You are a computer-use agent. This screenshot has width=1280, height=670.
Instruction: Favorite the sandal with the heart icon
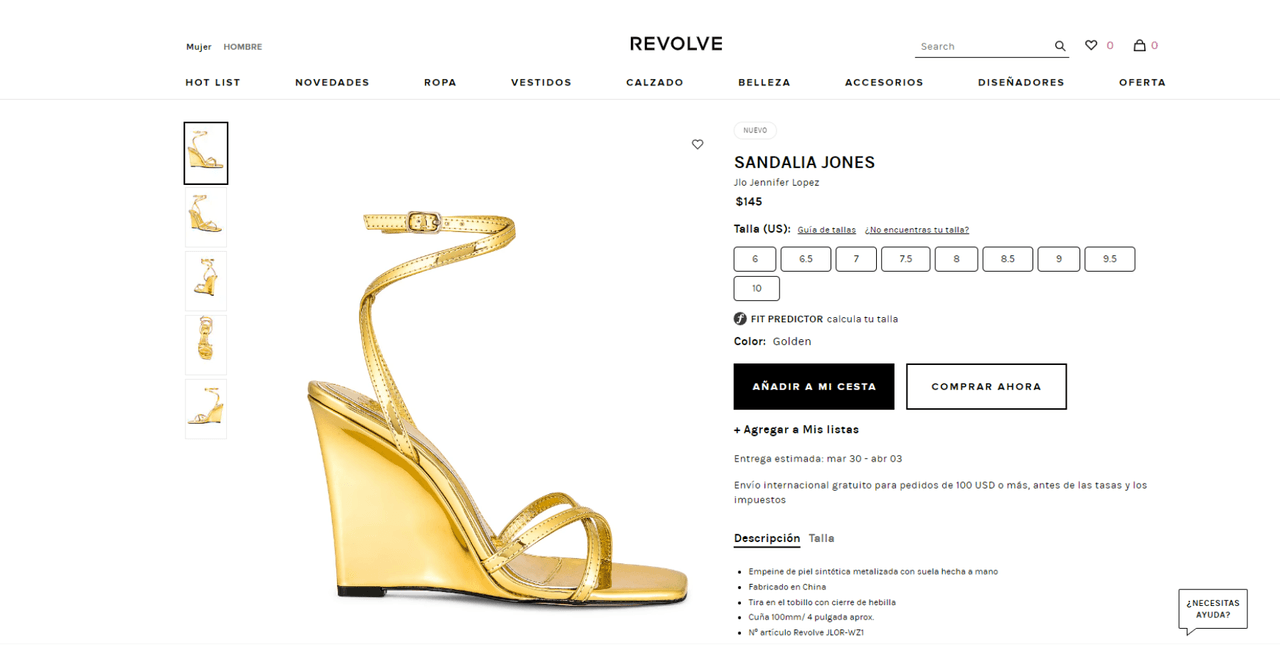click(697, 144)
